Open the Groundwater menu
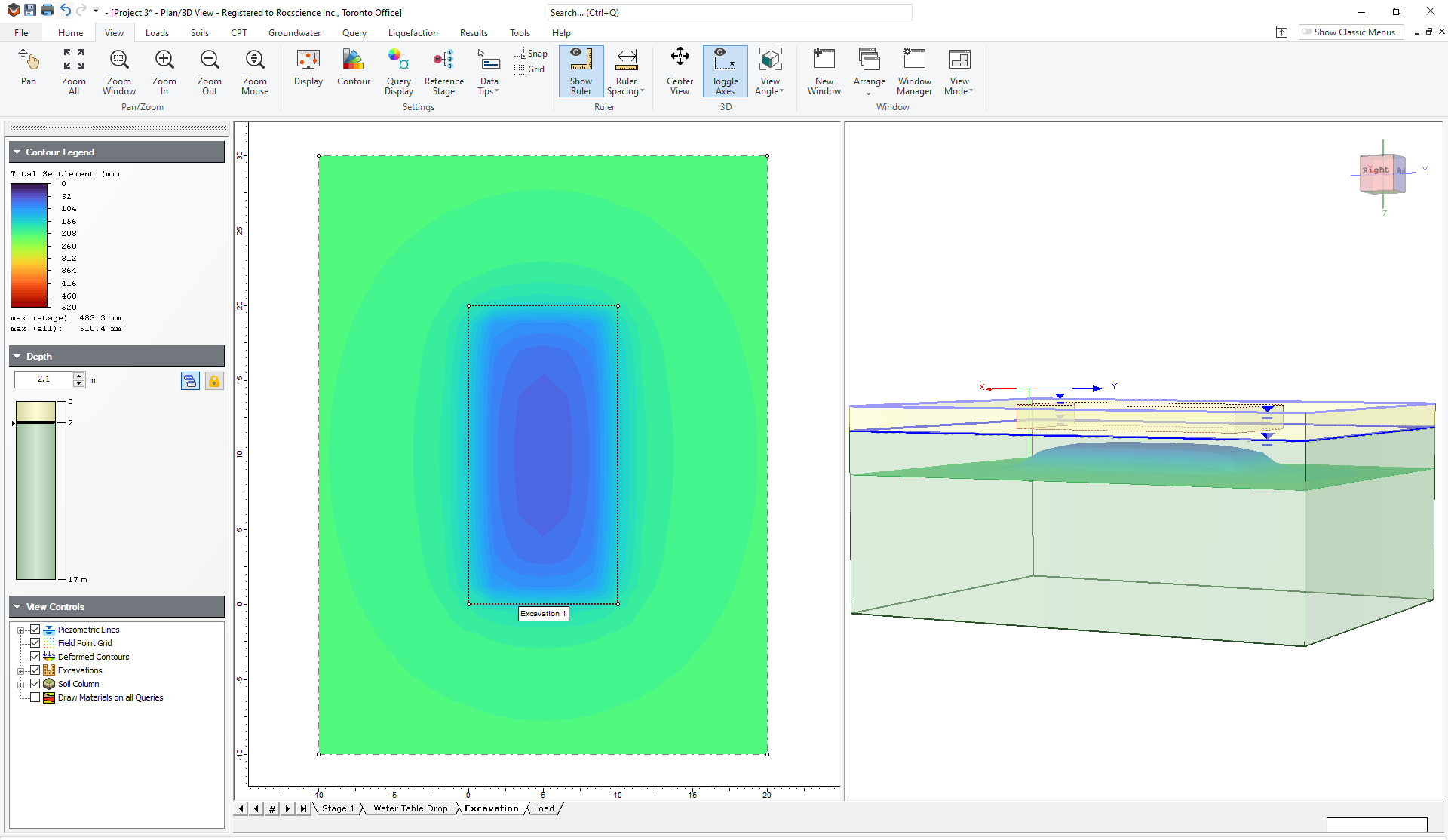 click(x=293, y=32)
